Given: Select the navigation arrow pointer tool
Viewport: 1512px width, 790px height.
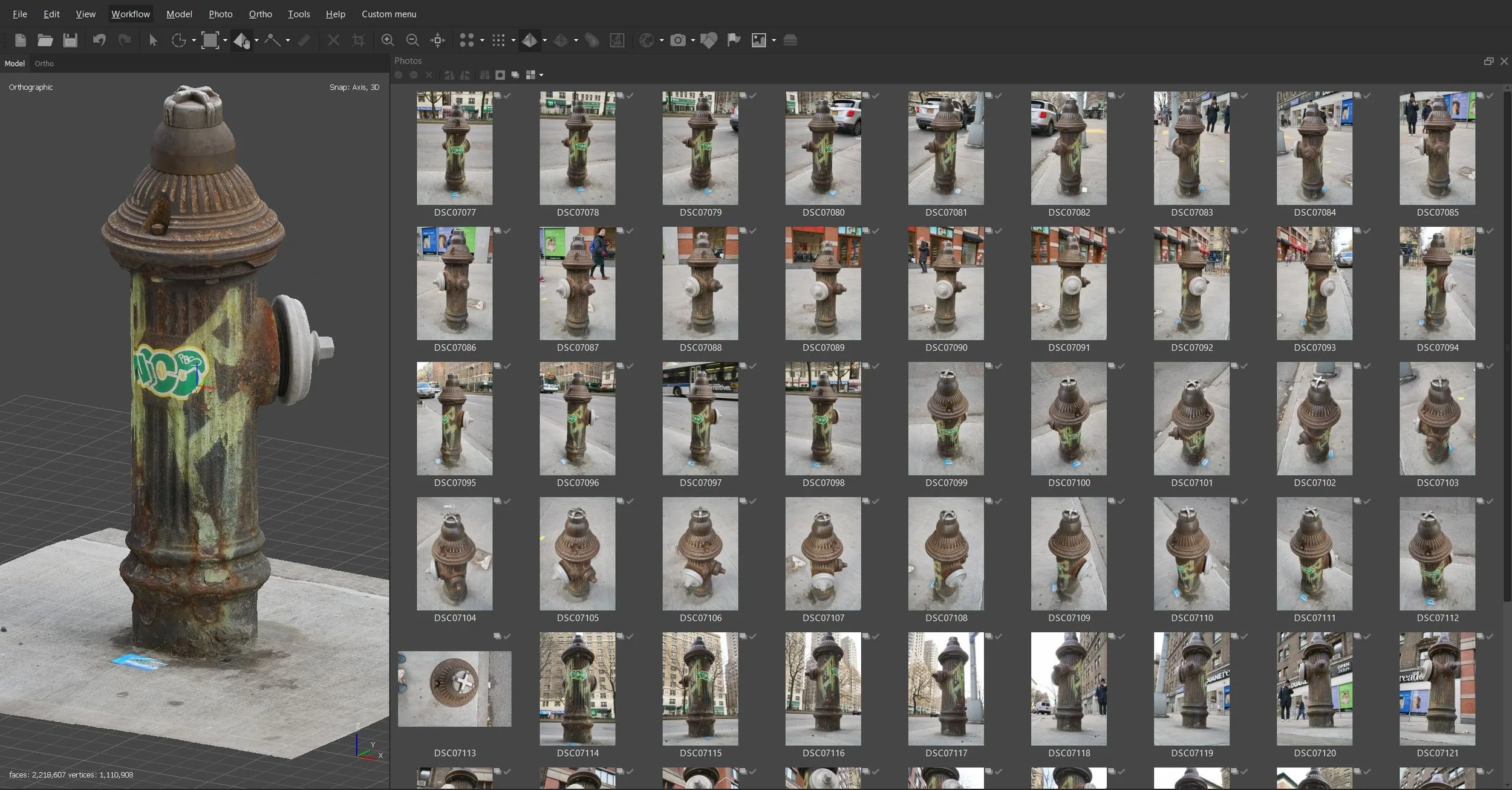Looking at the screenshot, I should [x=153, y=40].
